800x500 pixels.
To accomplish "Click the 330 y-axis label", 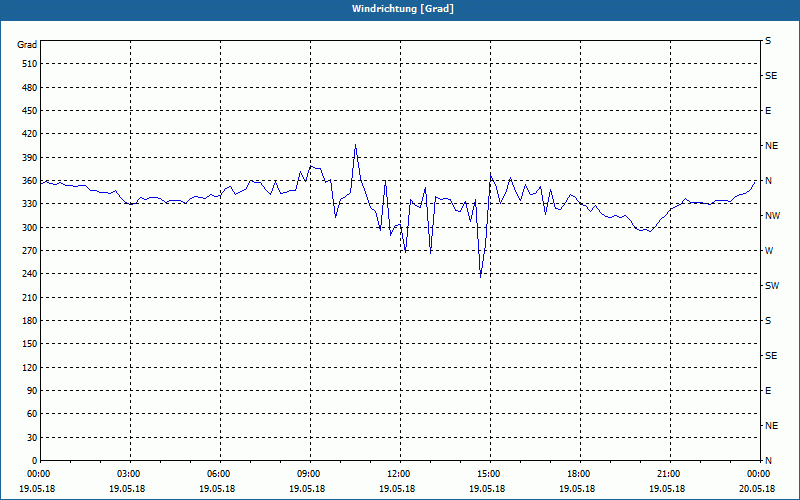I will click(30, 204).
